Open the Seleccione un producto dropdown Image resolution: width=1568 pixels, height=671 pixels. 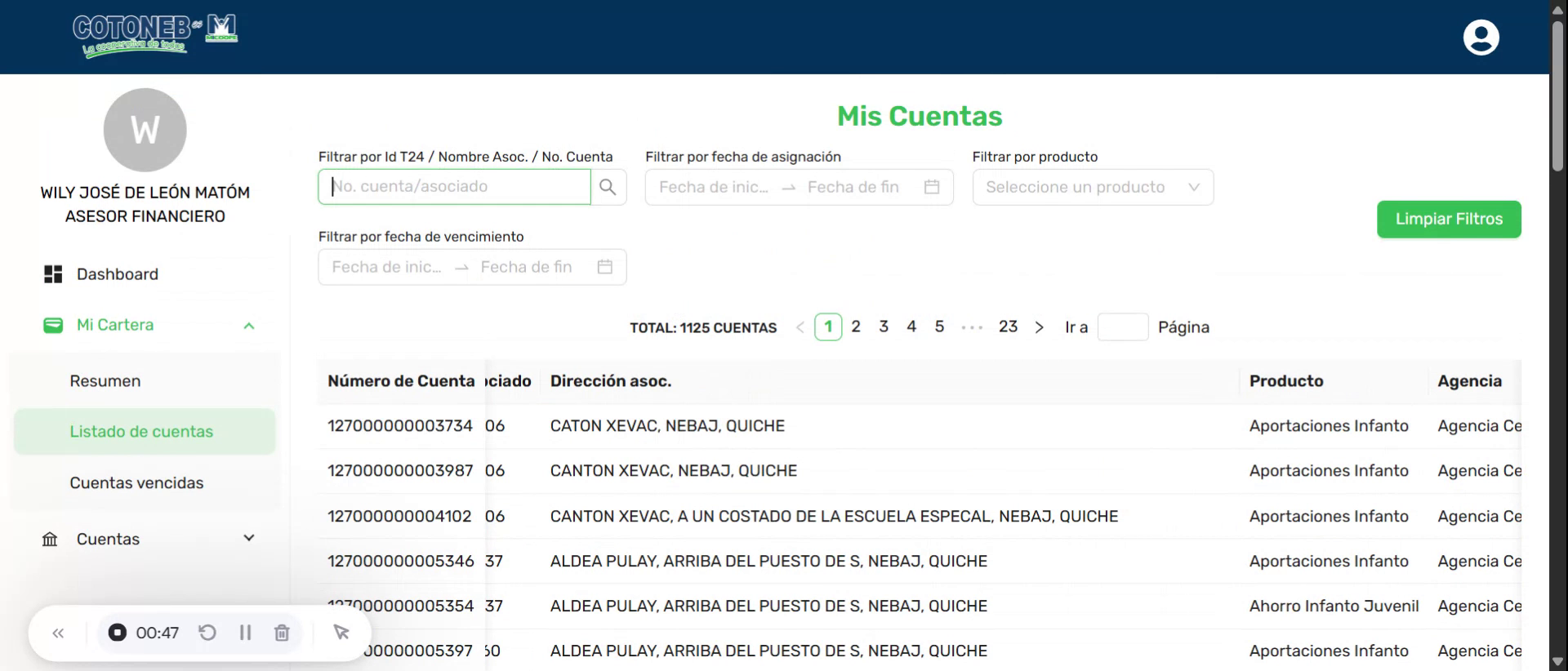(1093, 187)
